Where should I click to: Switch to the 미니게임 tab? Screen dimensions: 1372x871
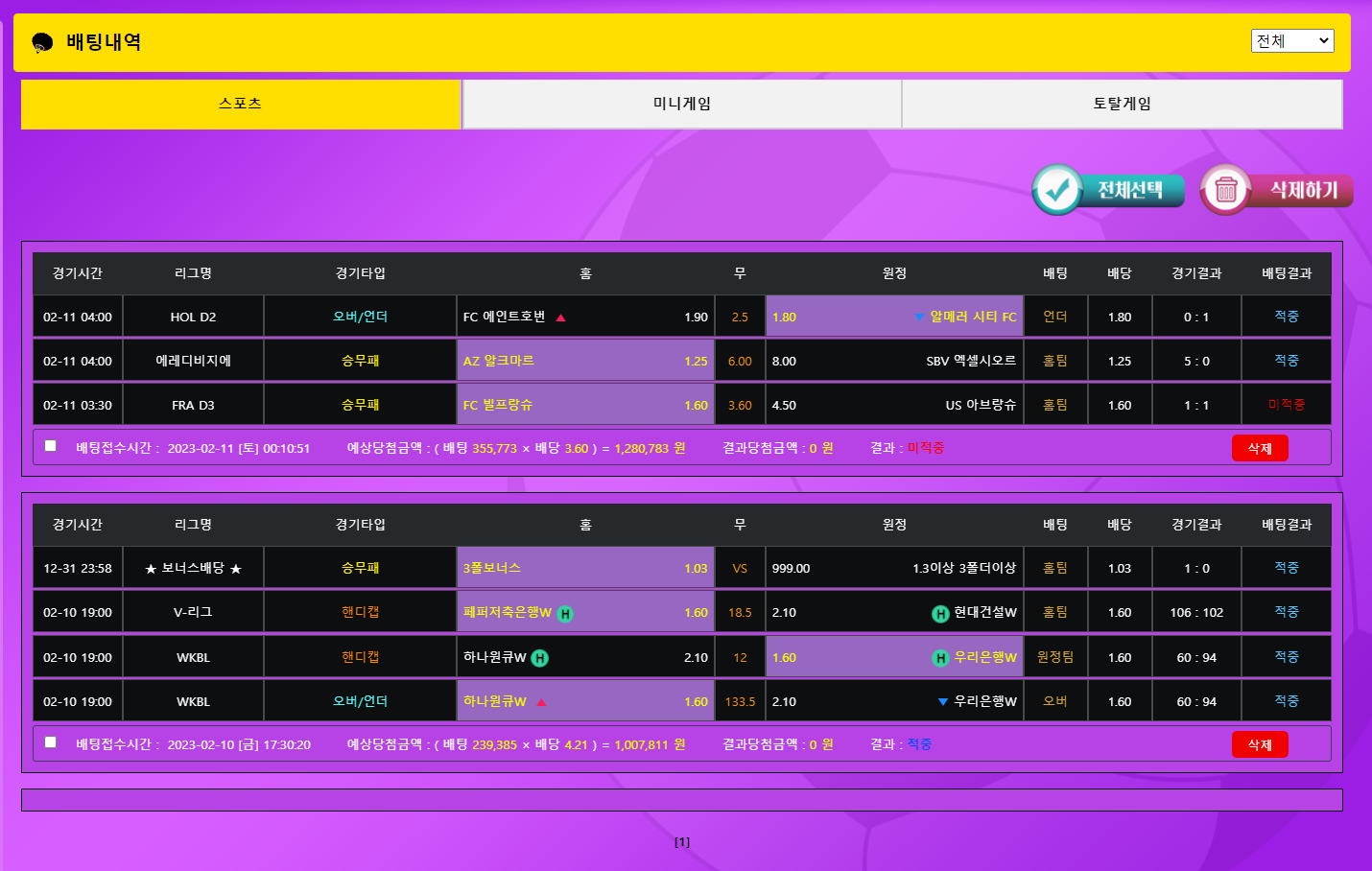pos(681,104)
